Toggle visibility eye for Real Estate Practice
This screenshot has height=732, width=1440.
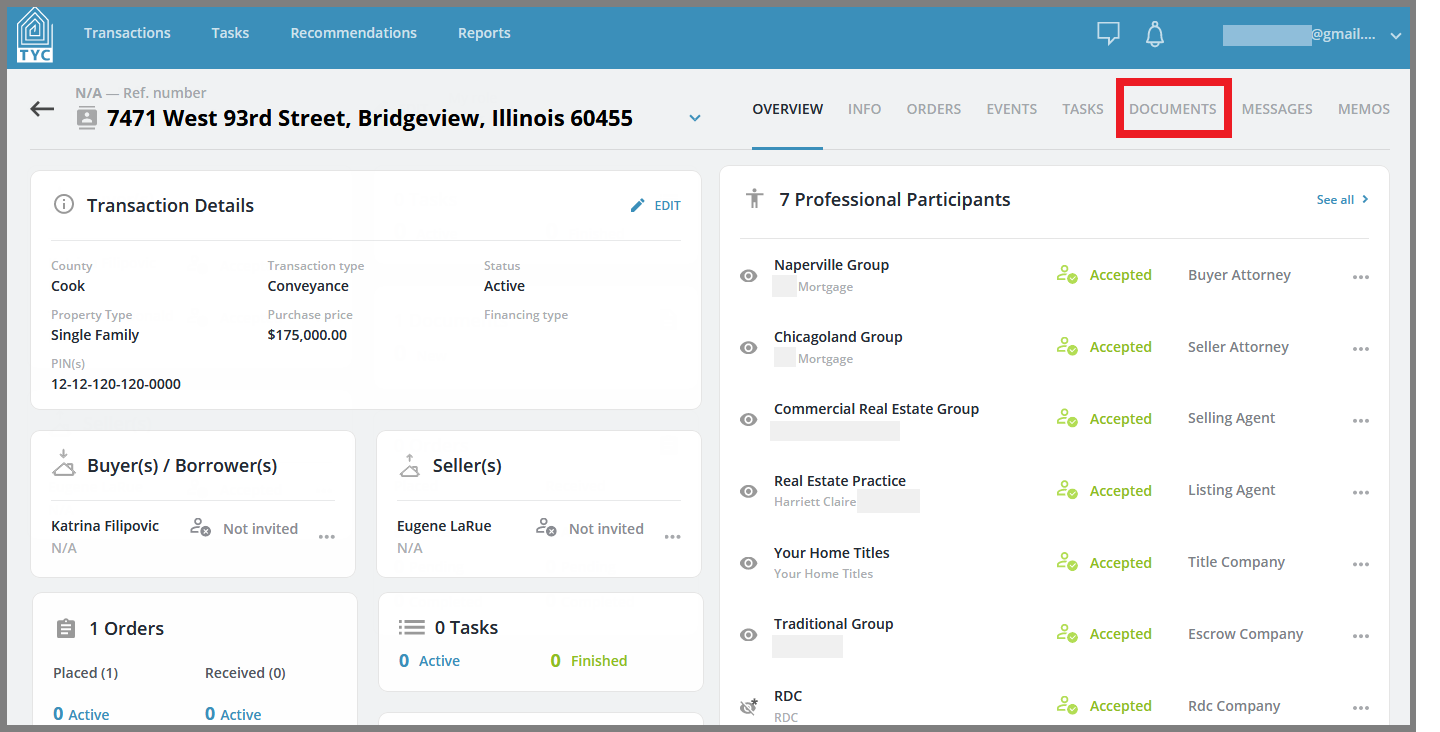pos(748,491)
